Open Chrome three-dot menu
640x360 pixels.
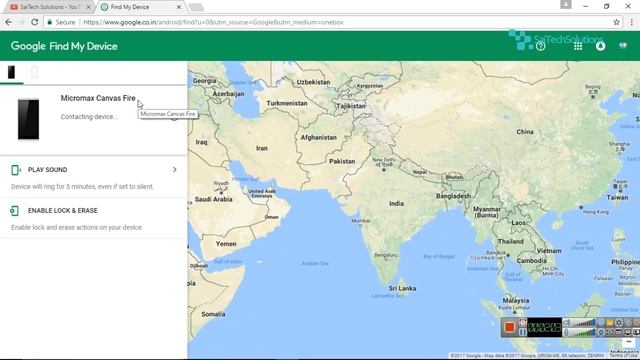pyautogui.click(x=632, y=22)
